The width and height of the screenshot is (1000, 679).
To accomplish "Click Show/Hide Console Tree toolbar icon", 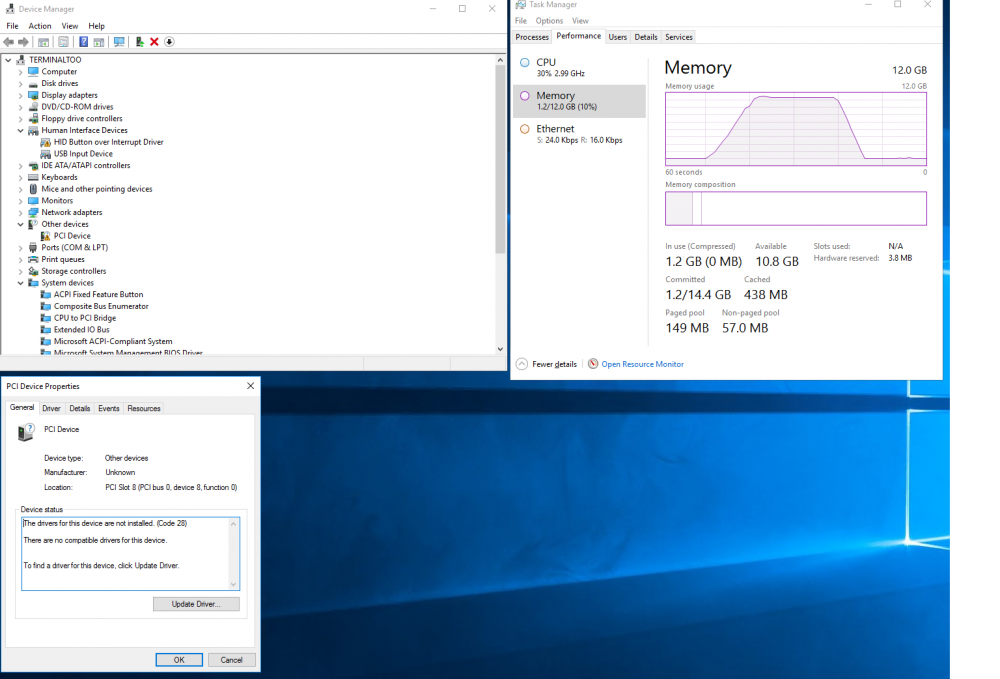I will tap(43, 42).
